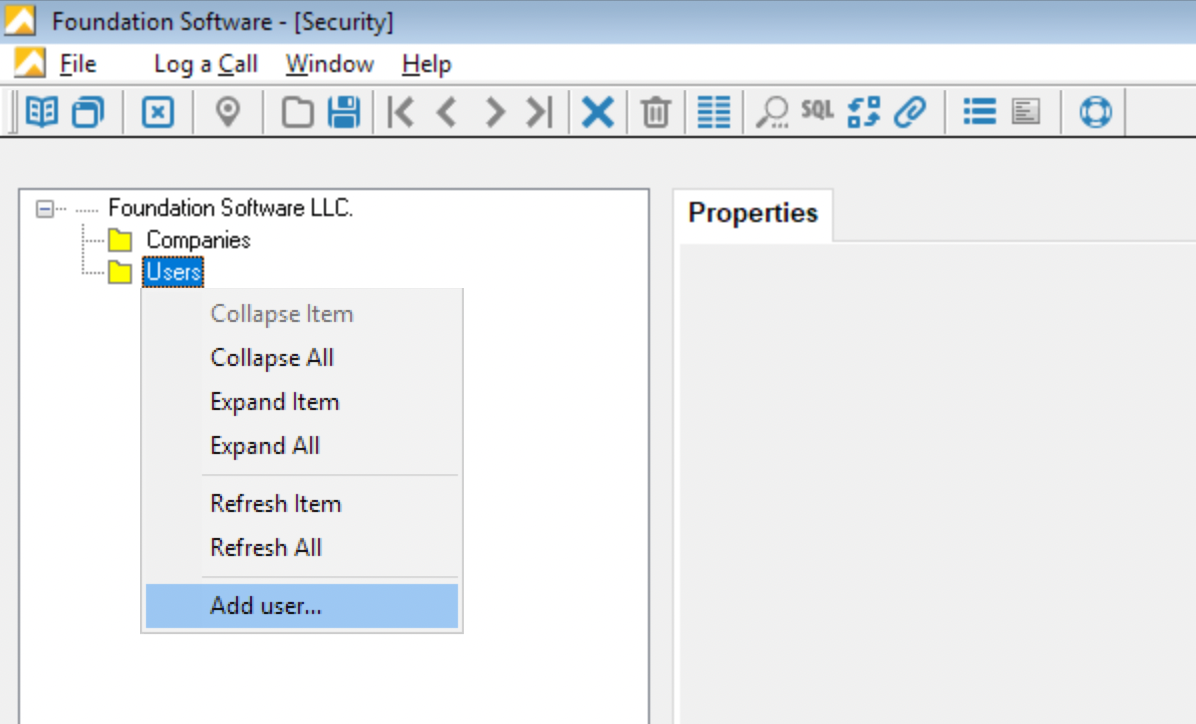This screenshot has height=724, width=1196.
Task: Open the Log a Call menu
Action: 205,64
